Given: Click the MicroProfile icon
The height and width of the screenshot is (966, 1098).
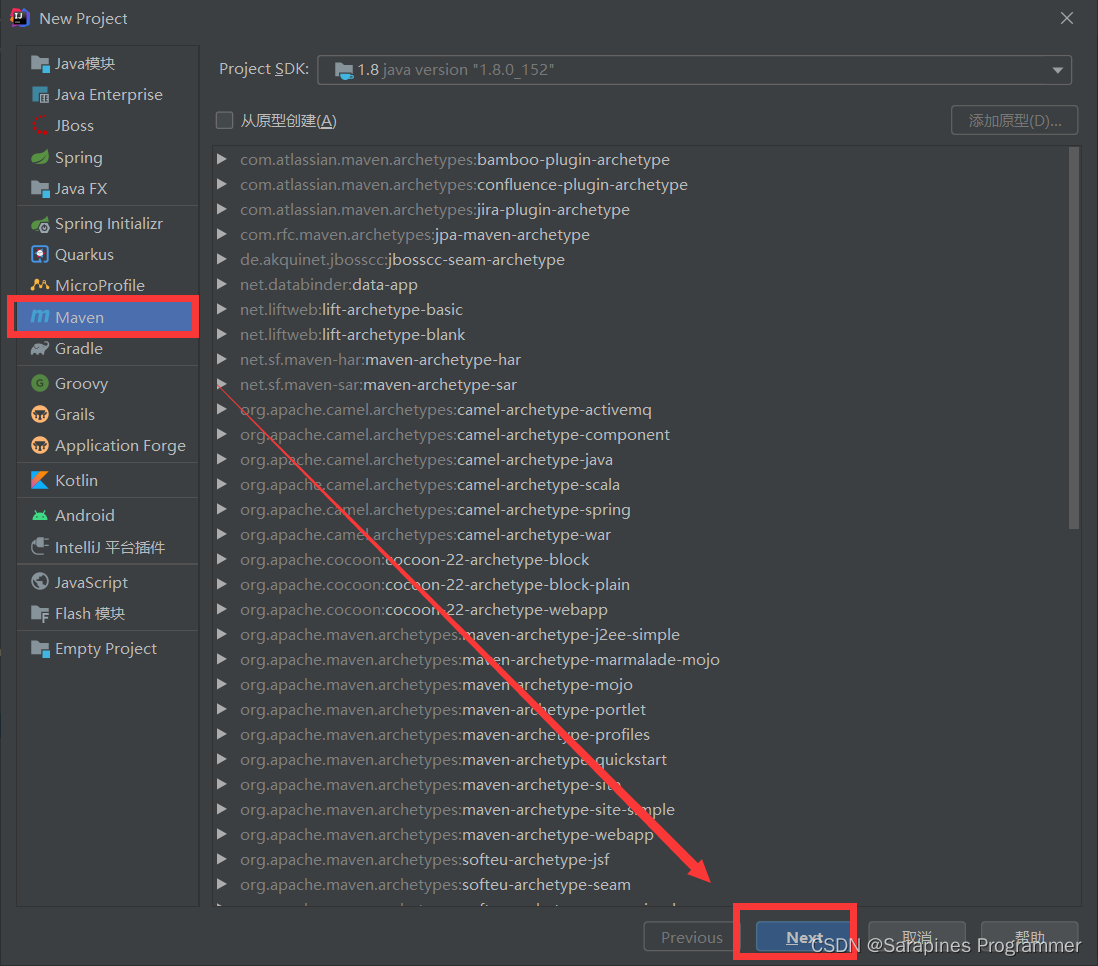Looking at the screenshot, I should pos(40,285).
